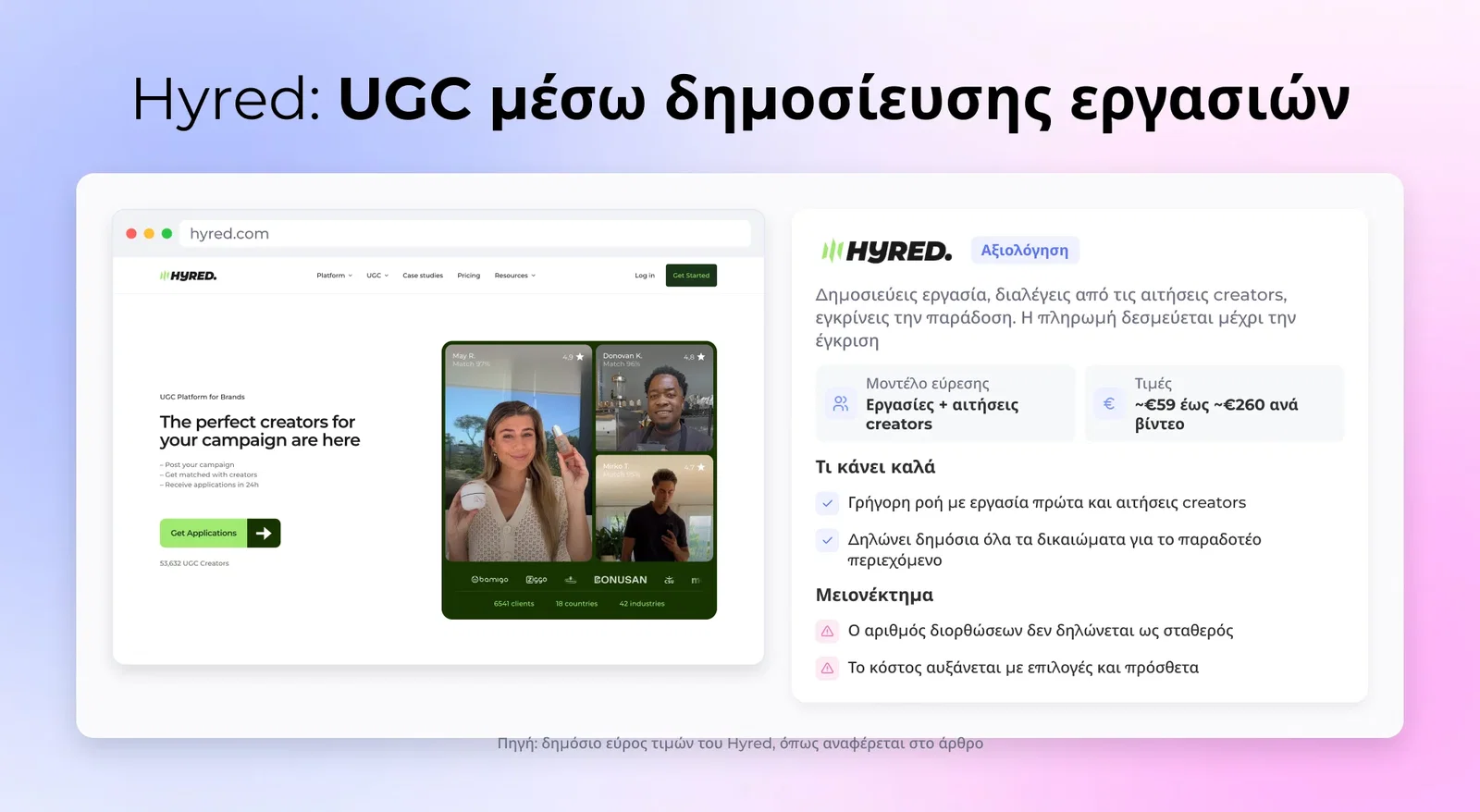Click the 42 industries stat text
Viewport: 1480px width, 812px height.
click(x=642, y=604)
